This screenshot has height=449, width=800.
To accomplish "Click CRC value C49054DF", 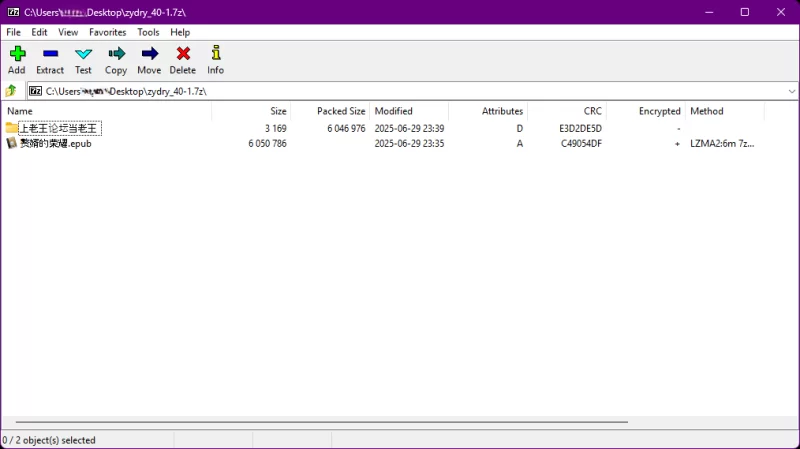I will [x=581, y=144].
